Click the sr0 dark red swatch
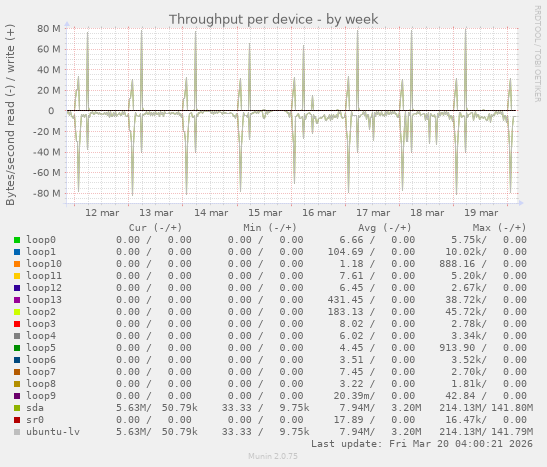547x467 pixels. (x=17, y=420)
